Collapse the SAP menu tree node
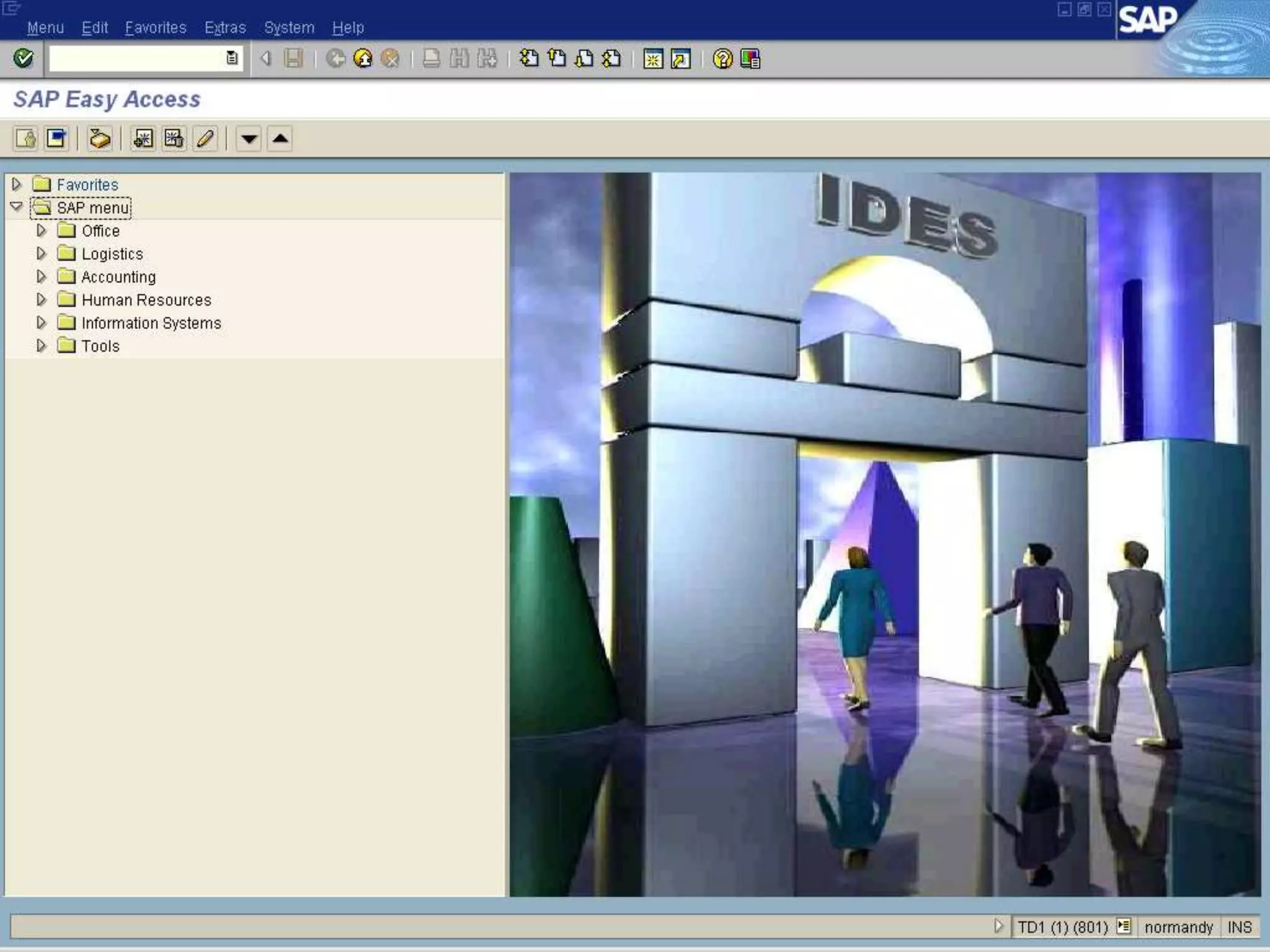 [17, 207]
